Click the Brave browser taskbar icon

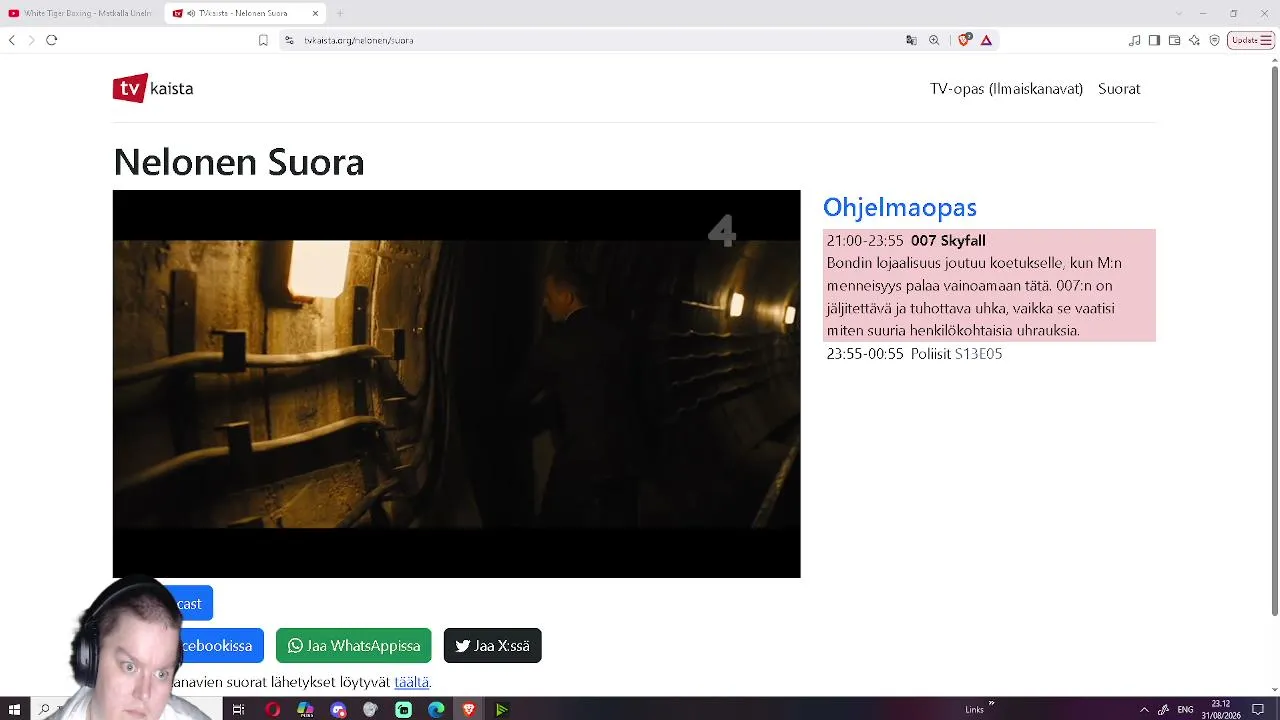point(469,710)
